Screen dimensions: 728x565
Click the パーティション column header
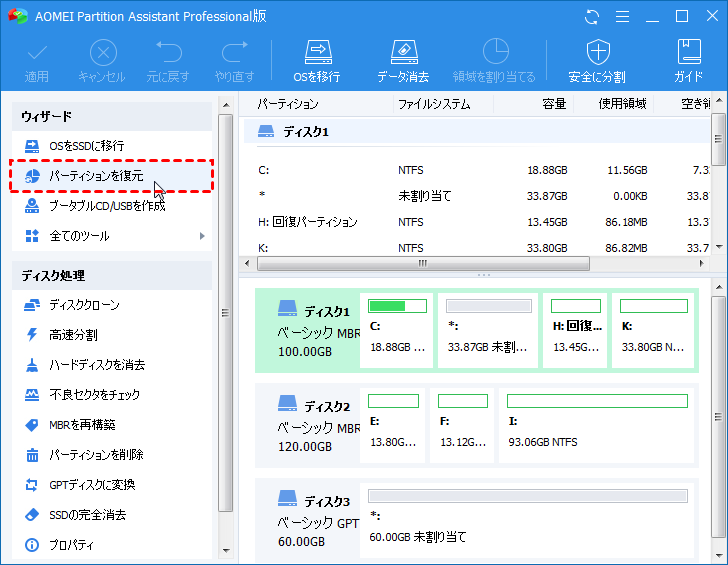[316, 104]
